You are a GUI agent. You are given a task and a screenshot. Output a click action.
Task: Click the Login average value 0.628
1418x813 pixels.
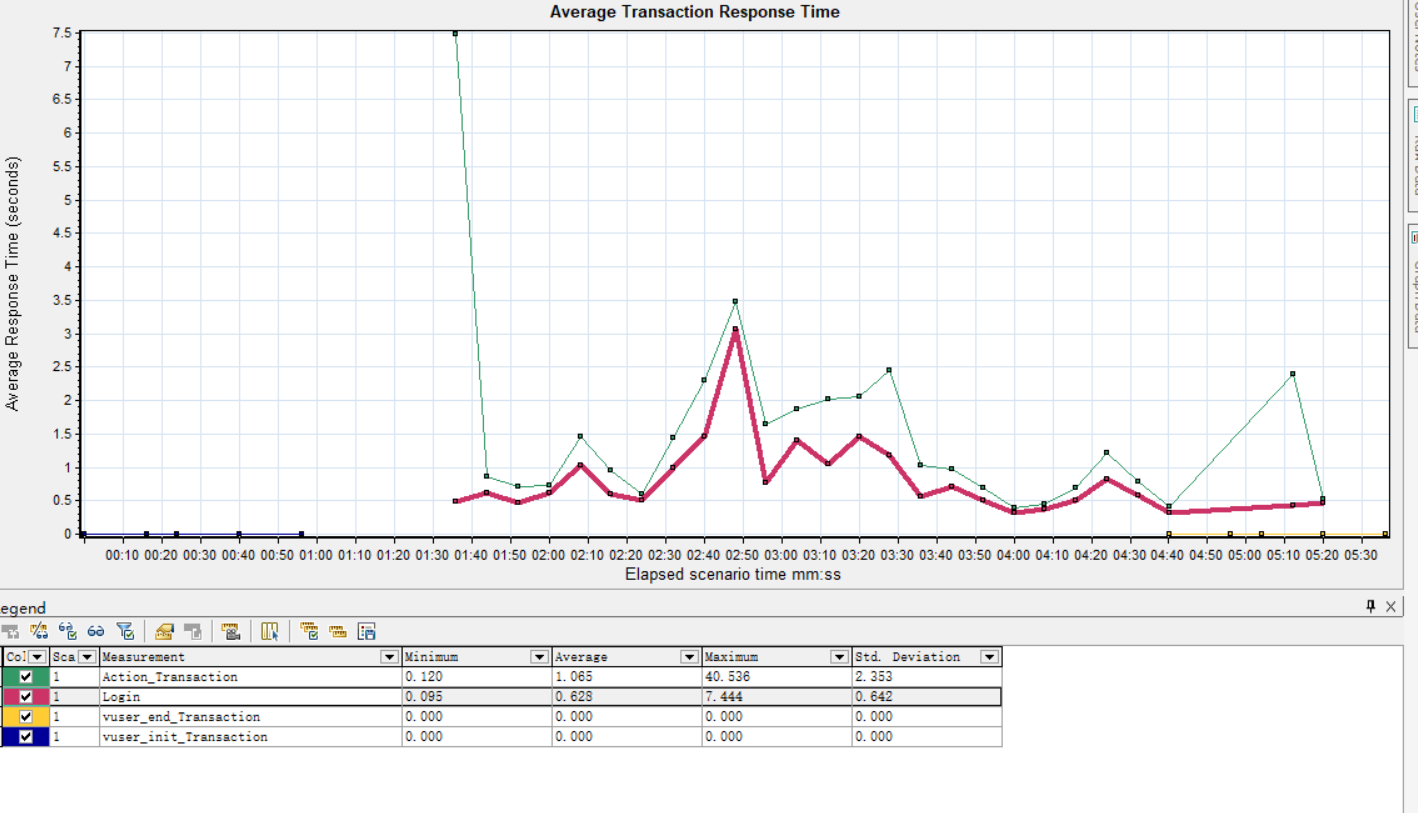[x=573, y=697]
